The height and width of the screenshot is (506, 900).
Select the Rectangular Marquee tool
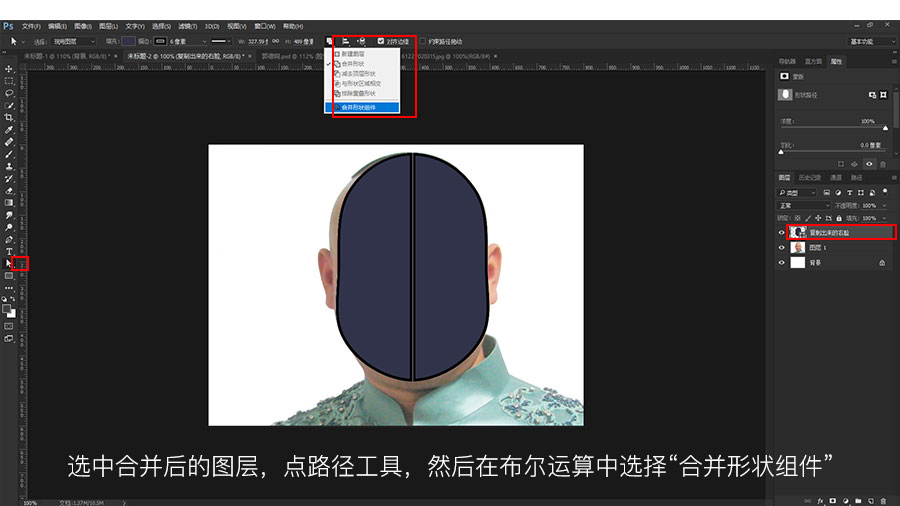pos(9,80)
